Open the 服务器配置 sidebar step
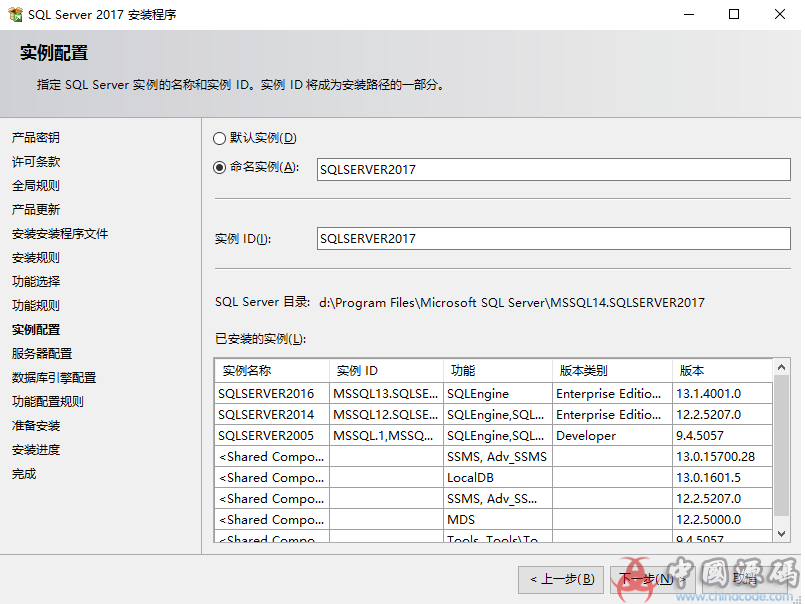The image size is (805, 604). click(42, 354)
